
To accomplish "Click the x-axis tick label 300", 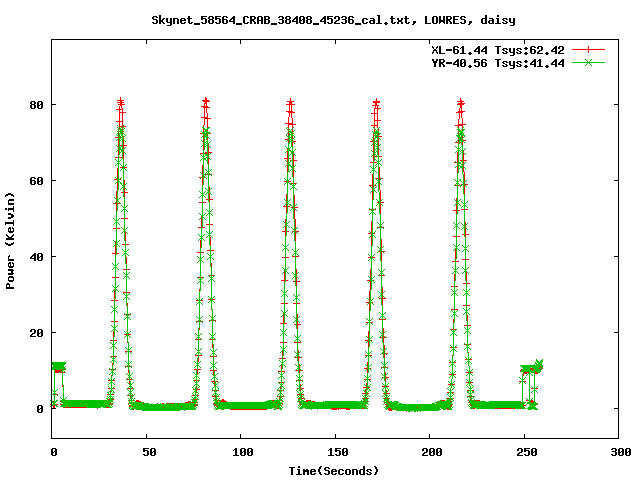I will pyautogui.click(x=619, y=452).
